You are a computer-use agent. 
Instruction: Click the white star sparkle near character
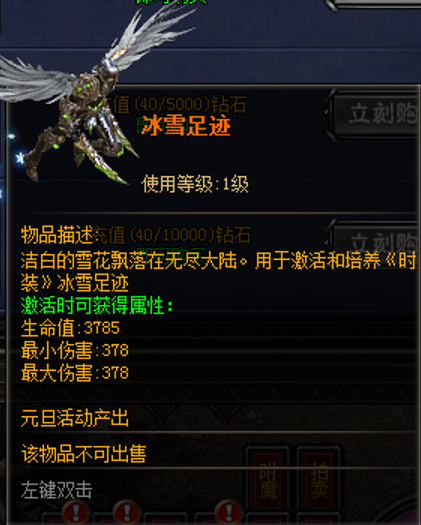[20, 157]
